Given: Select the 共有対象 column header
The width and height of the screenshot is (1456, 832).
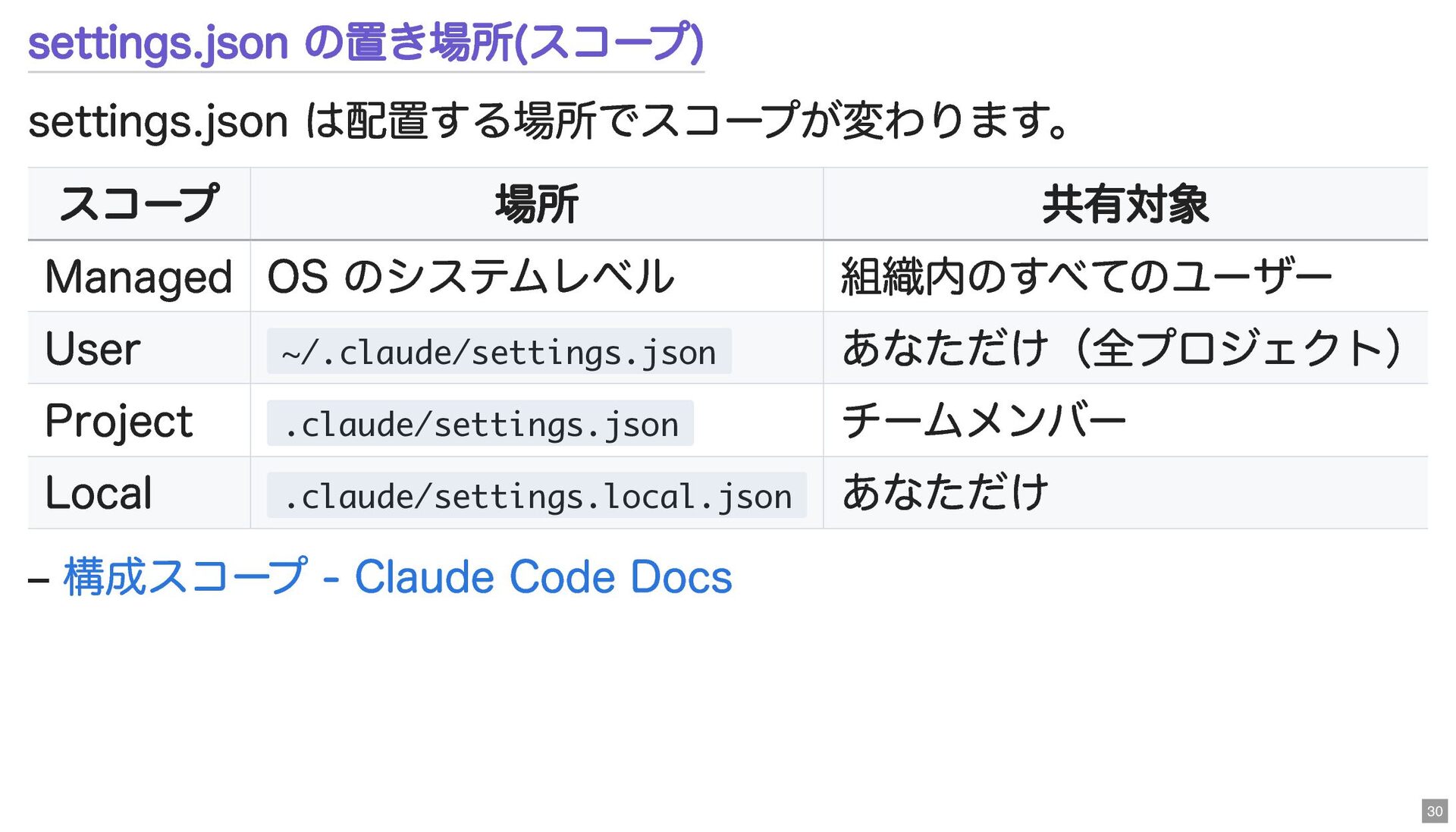Looking at the screenshot, I should coord(1125,204).
